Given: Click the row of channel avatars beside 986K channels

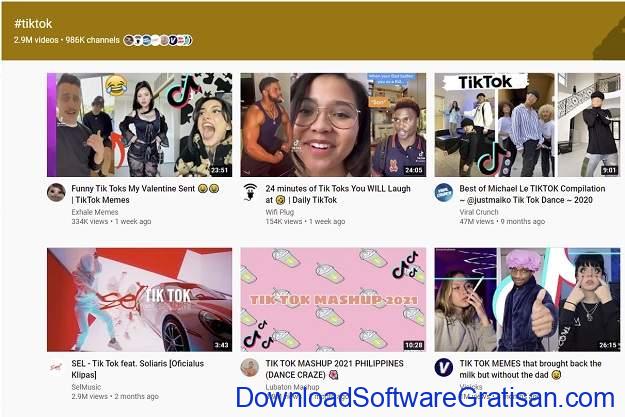Looking at the screenshot, I should pos(158,40).
